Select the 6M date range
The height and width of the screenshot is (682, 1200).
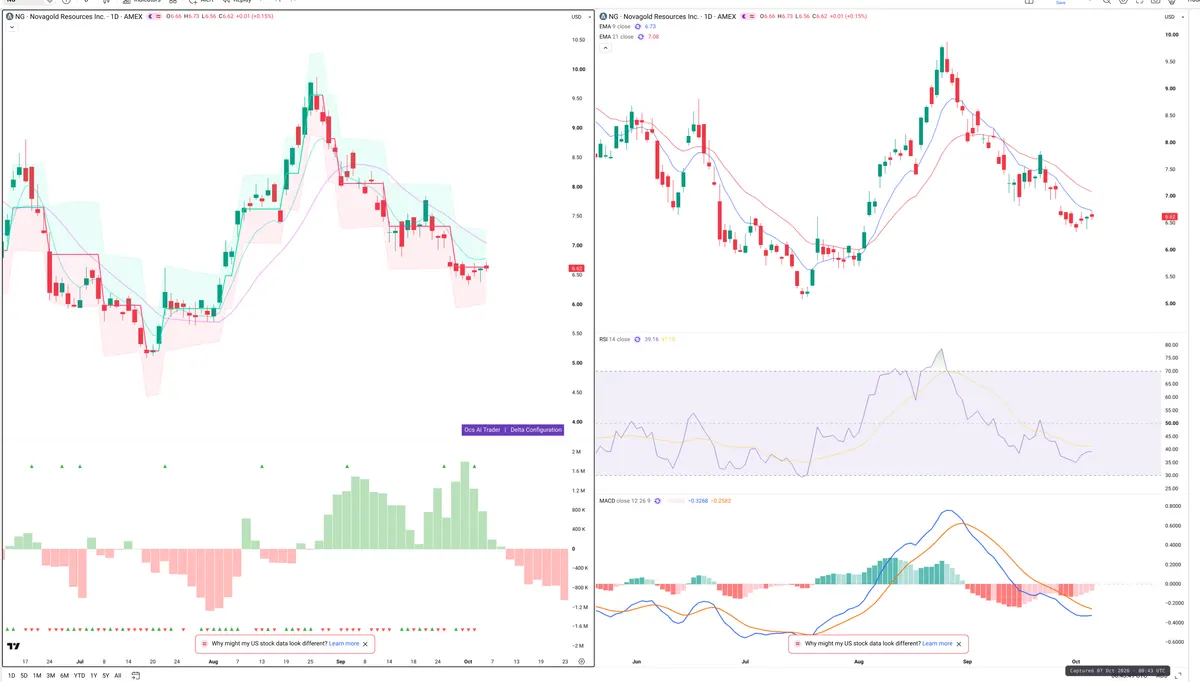[64, 676]
